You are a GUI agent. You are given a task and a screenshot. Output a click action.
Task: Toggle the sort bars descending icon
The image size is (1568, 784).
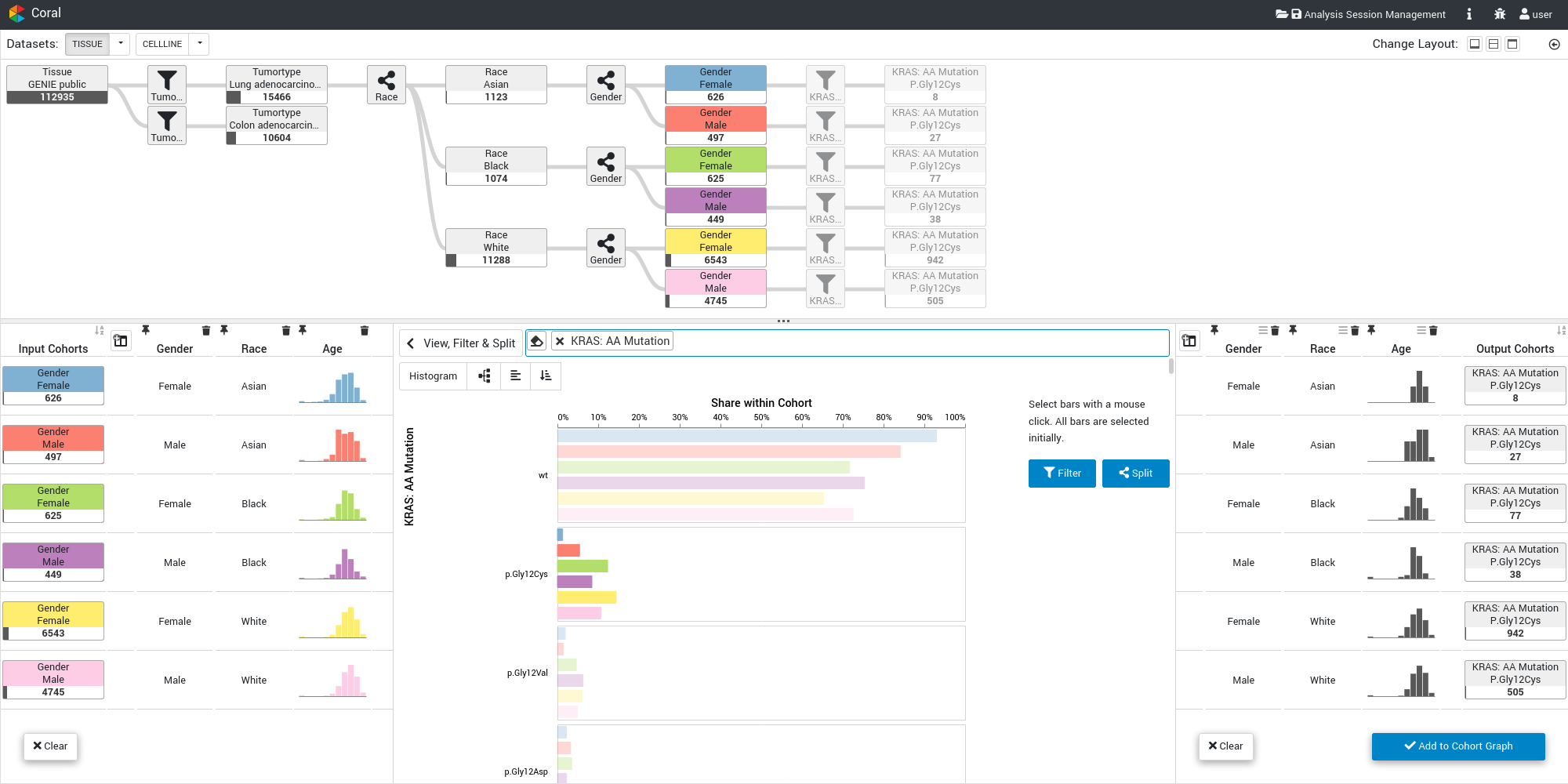coord(546,376)
